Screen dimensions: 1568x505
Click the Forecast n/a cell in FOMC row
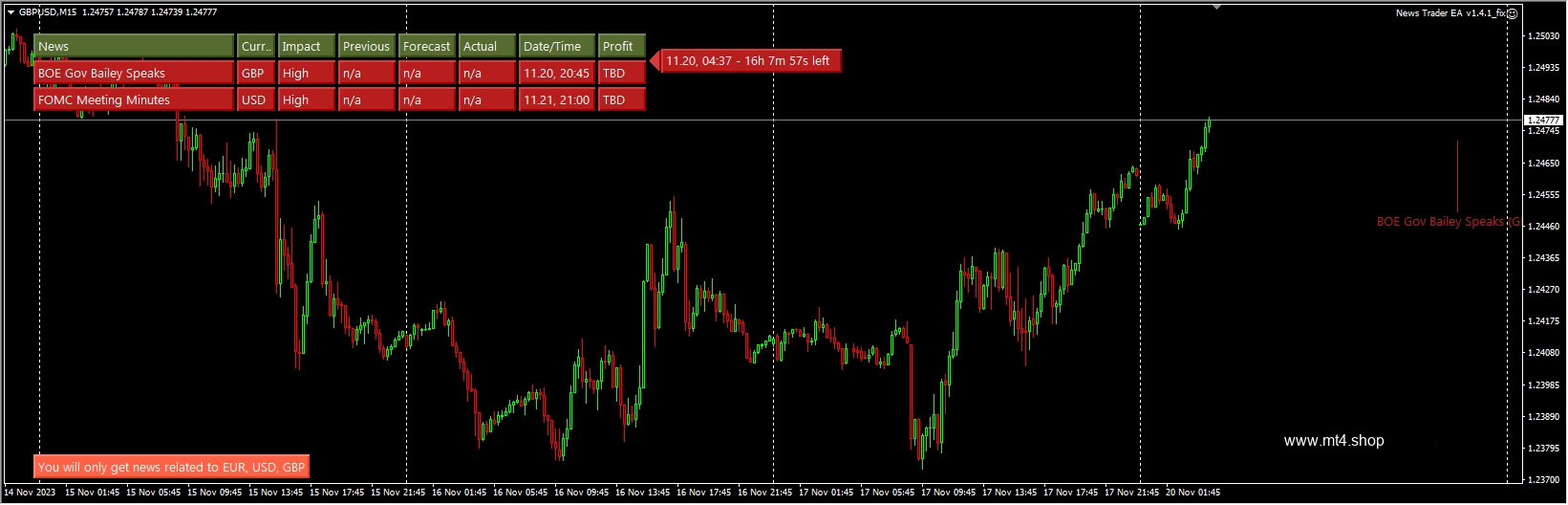pos(426,99)
